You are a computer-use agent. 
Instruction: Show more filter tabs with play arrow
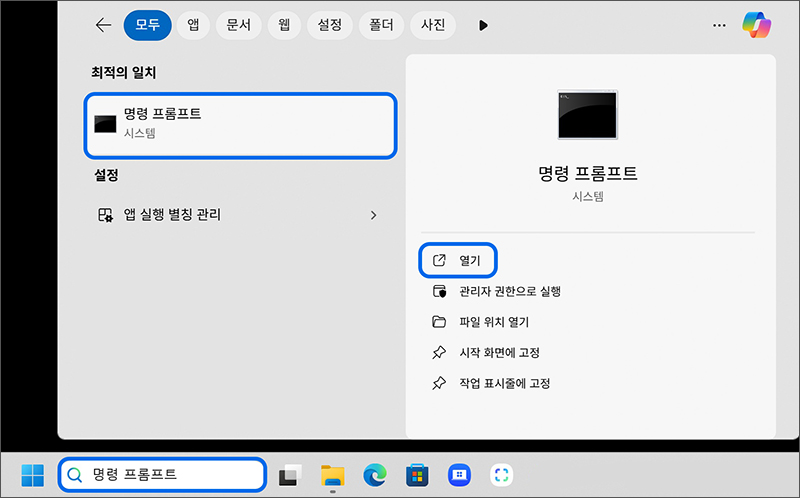[x=483, y=26]
